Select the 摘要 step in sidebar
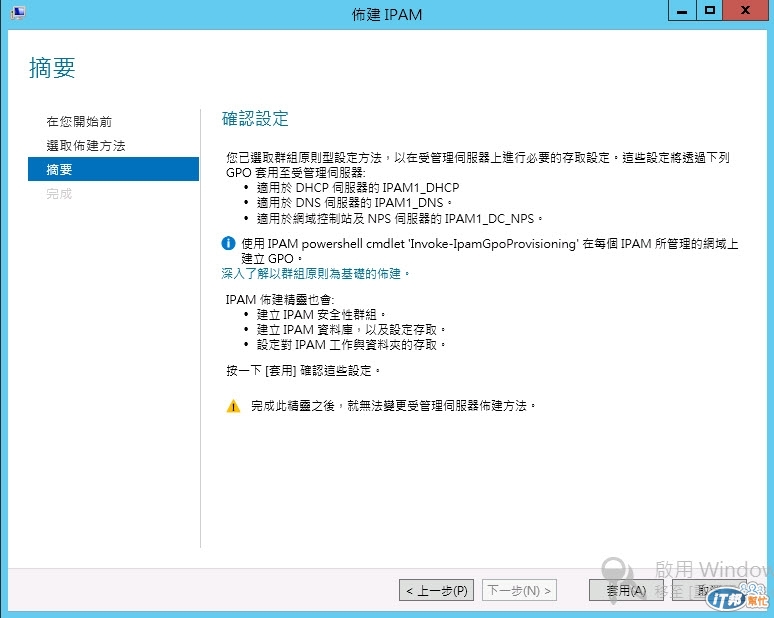Image resolution: width=774 pixels, height=618 pixels. point(114,169)
